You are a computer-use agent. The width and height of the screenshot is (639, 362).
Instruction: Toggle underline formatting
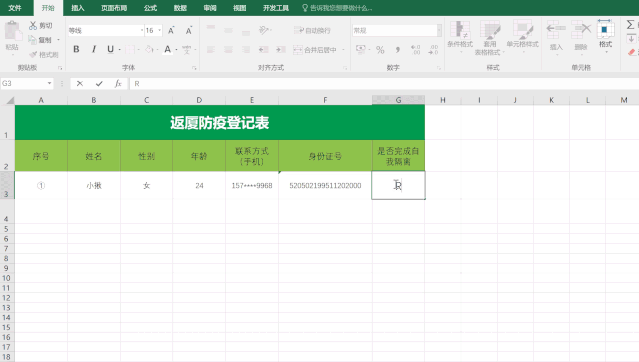pos(110,49)
